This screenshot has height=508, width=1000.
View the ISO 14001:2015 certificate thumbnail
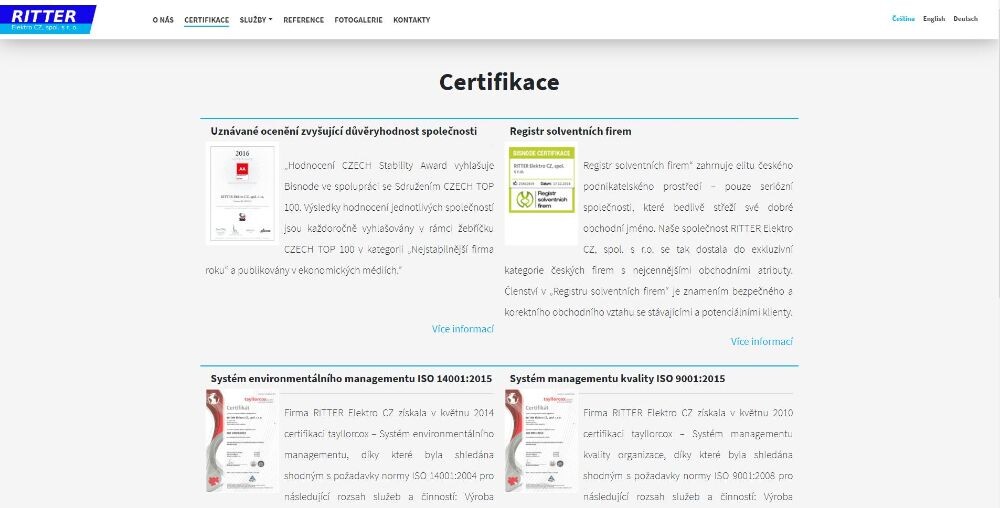(241, 440)
